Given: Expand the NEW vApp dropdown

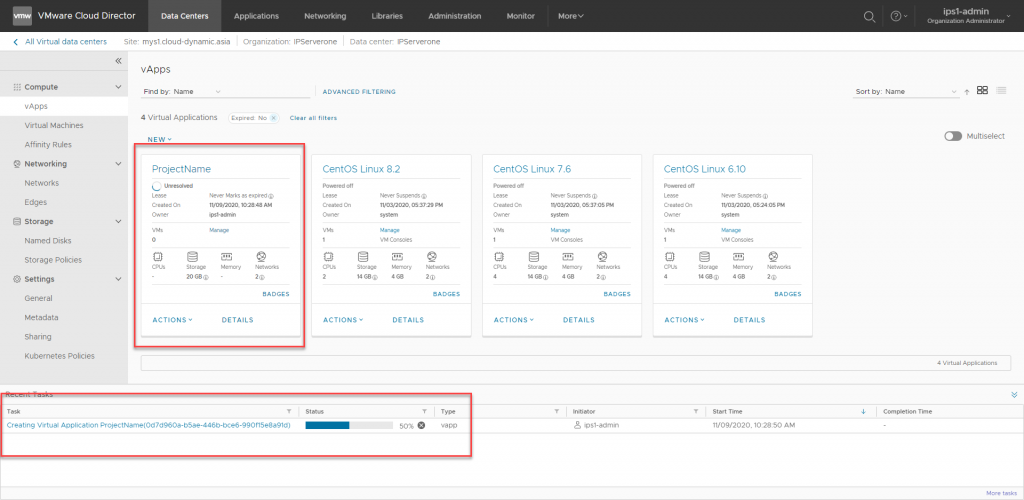Looking at the screenshot, I should (x=159, y=139).
